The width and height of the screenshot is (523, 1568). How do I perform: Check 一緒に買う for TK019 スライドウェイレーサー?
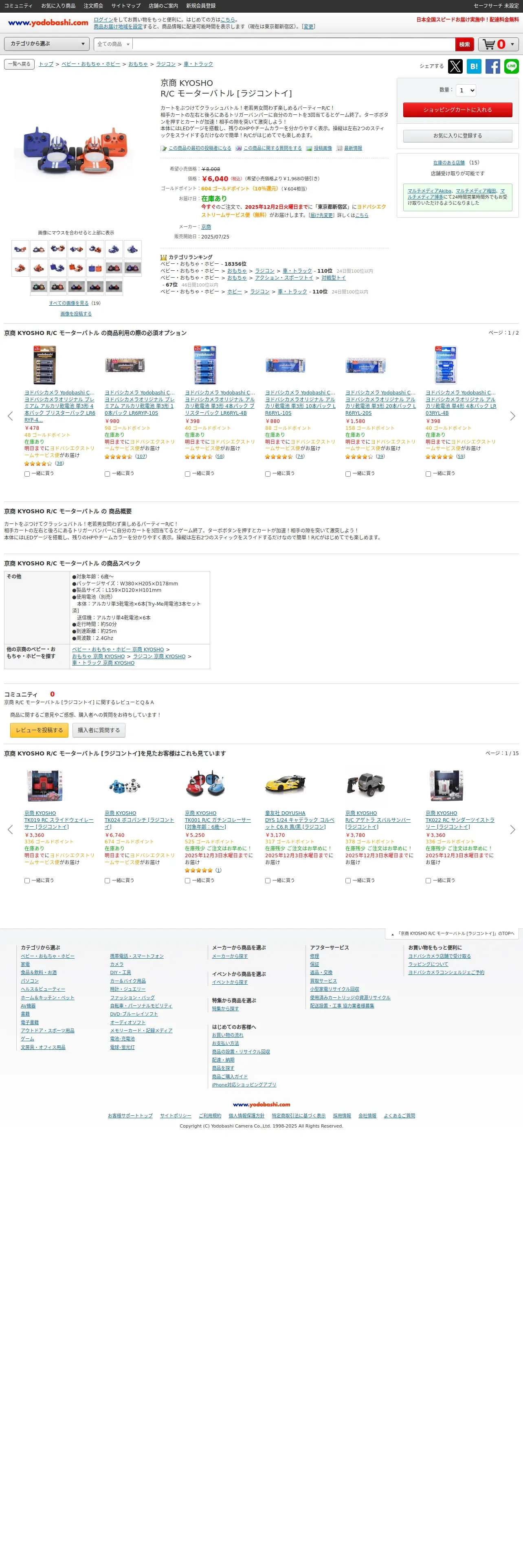tap(27, 880)
